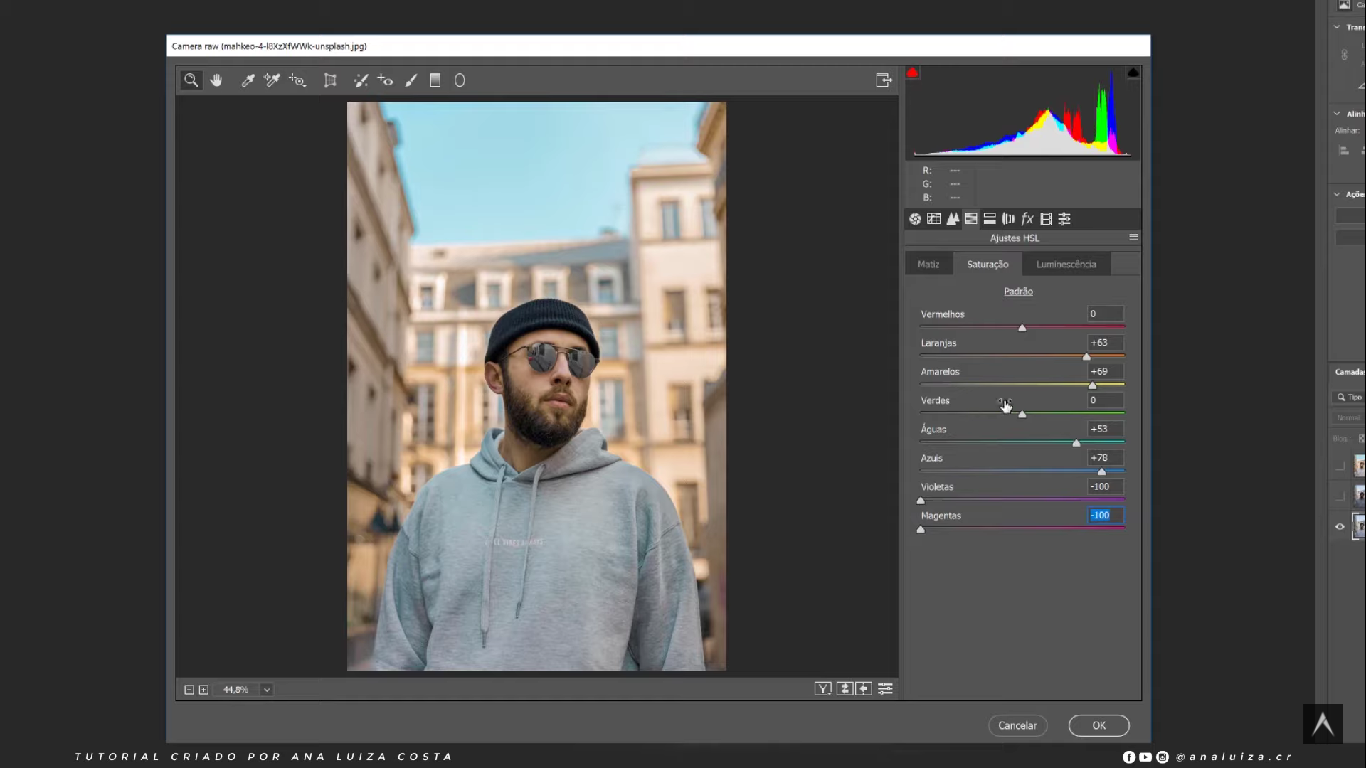Screen dimensions: 1366x768
Task: Open the Effects fx panel
Action: (x=1027, y=219)
